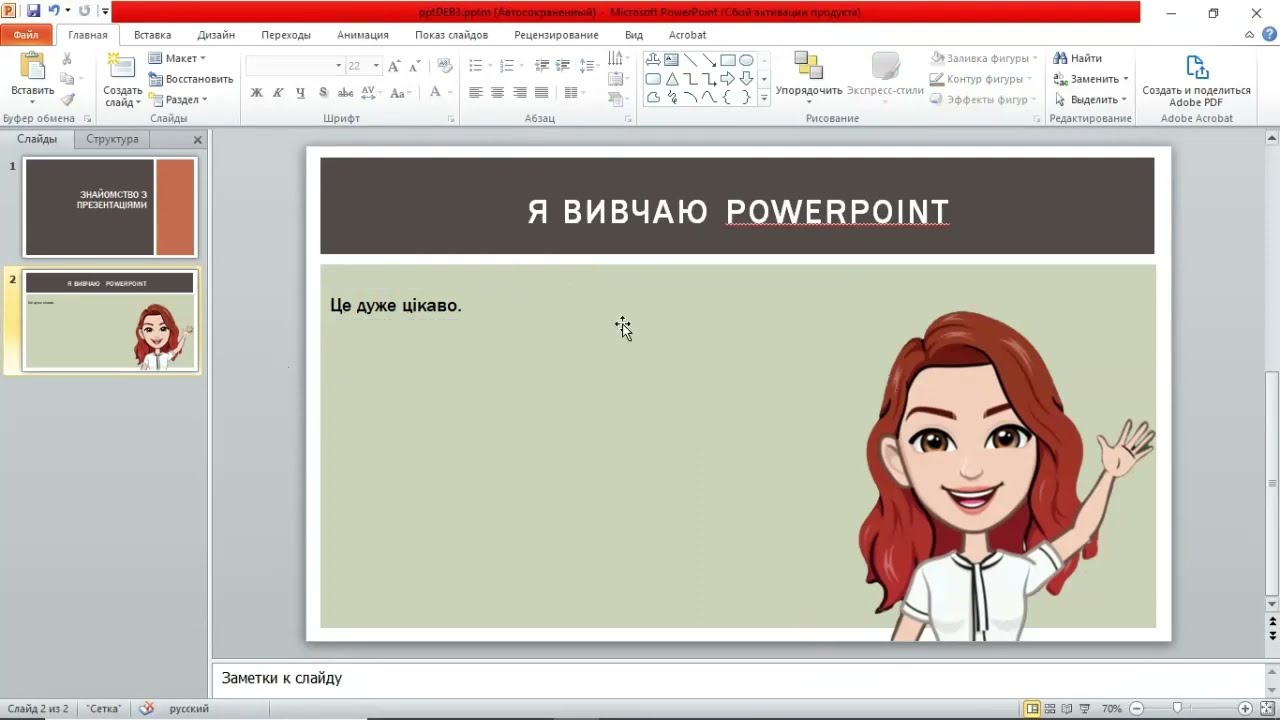Toggle Underline (Ч) formatting
This screenshot has width=1280, height=720.
[x=300, y=93]
